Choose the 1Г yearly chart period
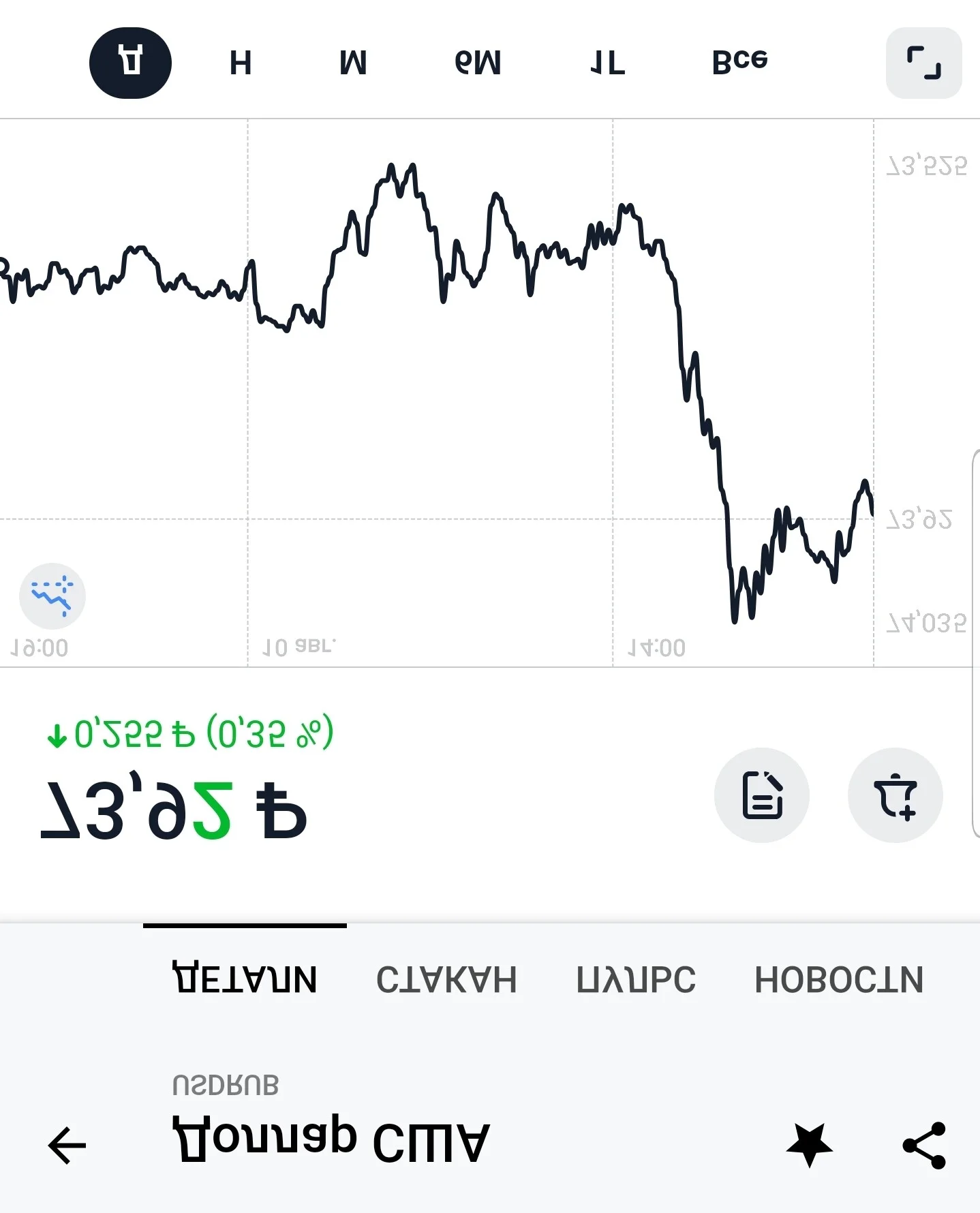This screenshot has width=980, height=1213. pos(607,63)
